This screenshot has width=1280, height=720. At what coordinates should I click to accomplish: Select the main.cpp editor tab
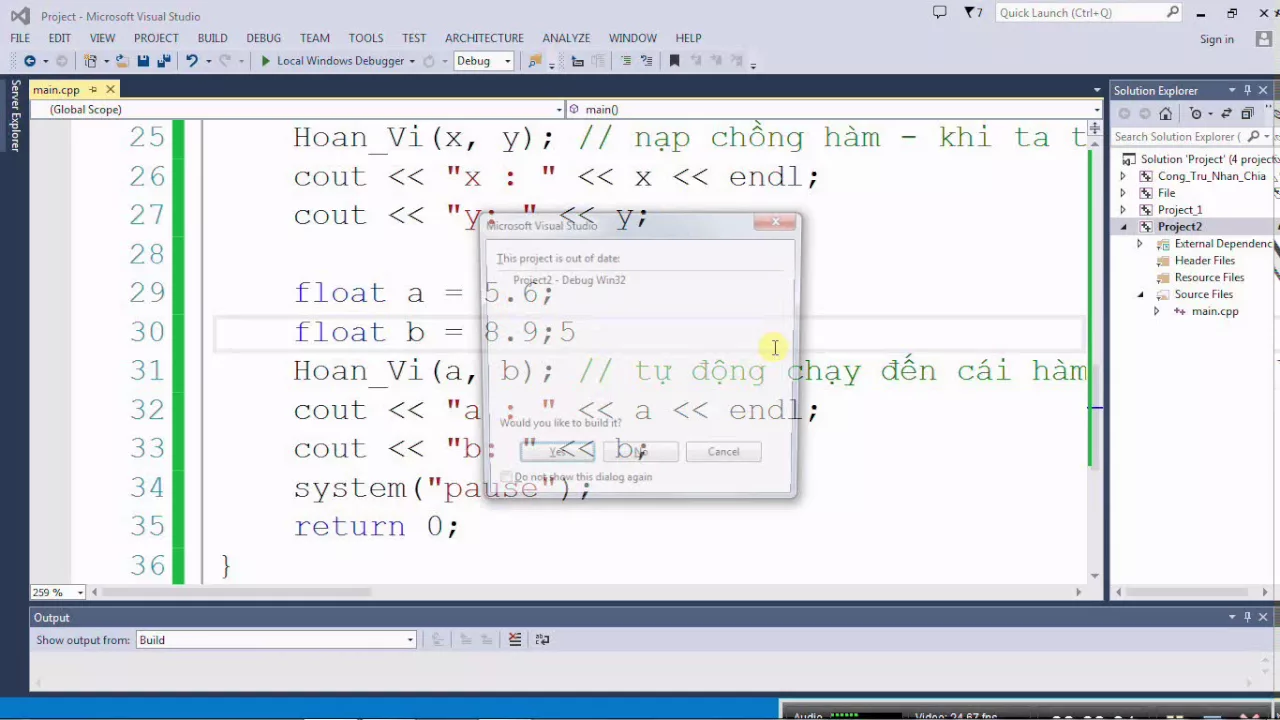[56, 90]
